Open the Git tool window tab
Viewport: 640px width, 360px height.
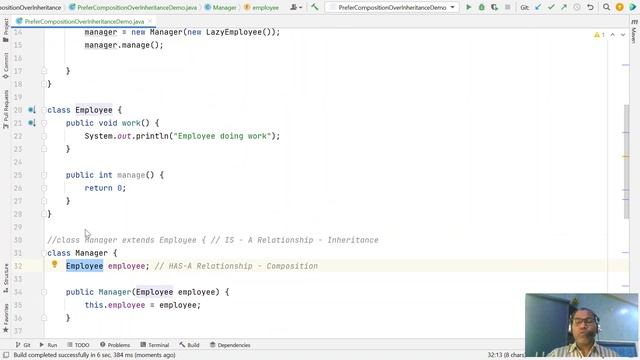23,345
